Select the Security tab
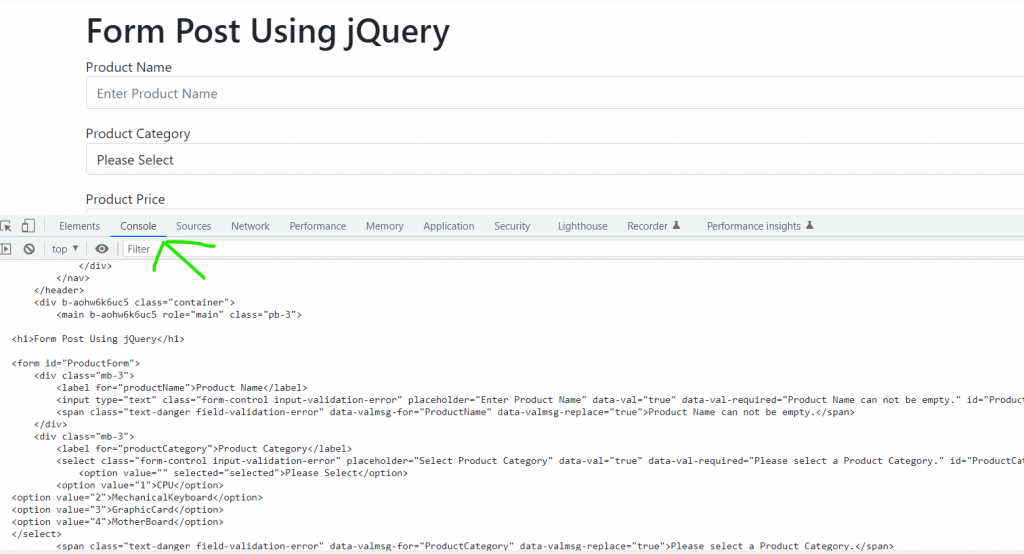Image resolution: width=1024 pixels, height=554 pixels. click(512, 226)
